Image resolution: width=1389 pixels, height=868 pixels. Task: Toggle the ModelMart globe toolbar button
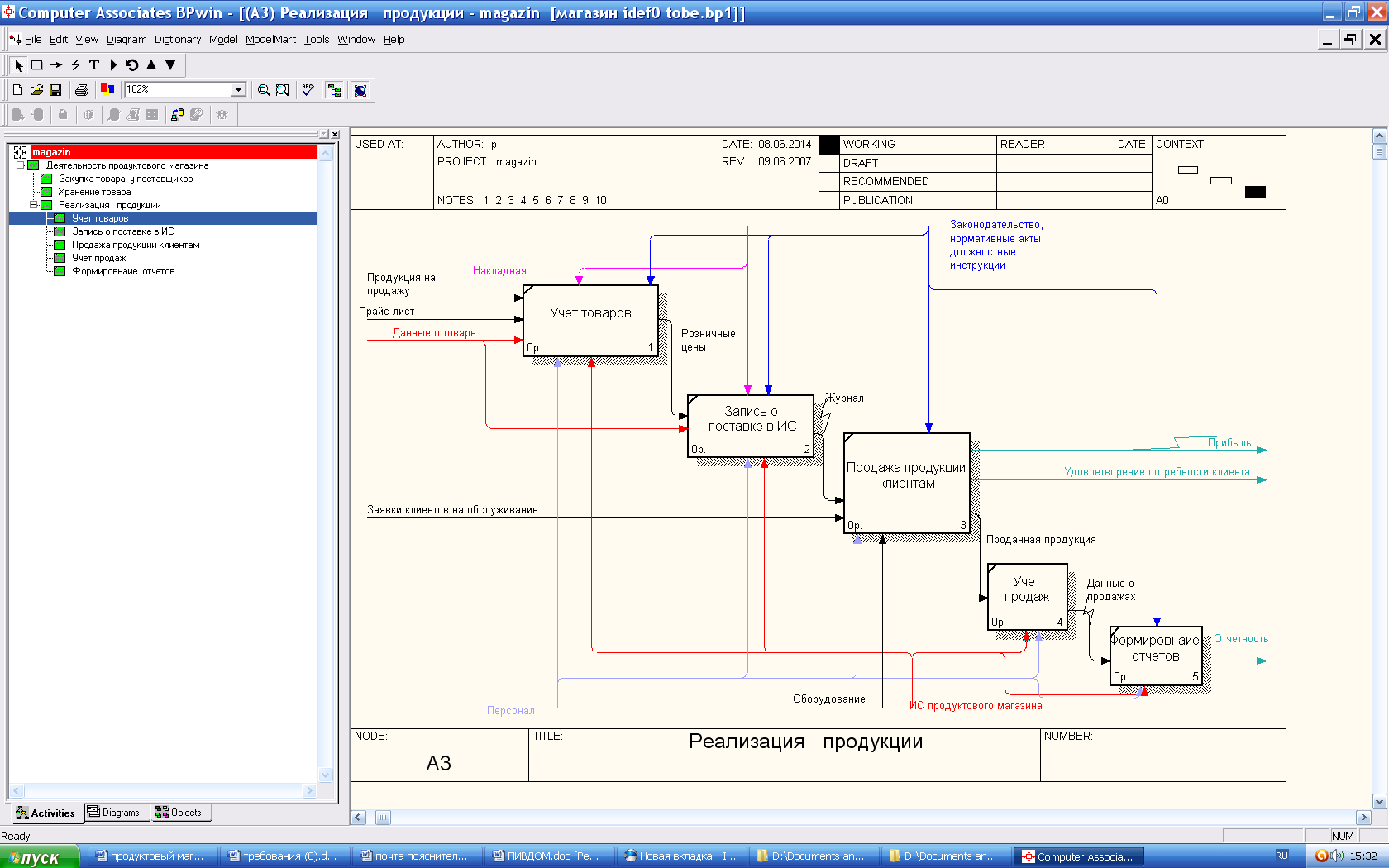(360, 90)
